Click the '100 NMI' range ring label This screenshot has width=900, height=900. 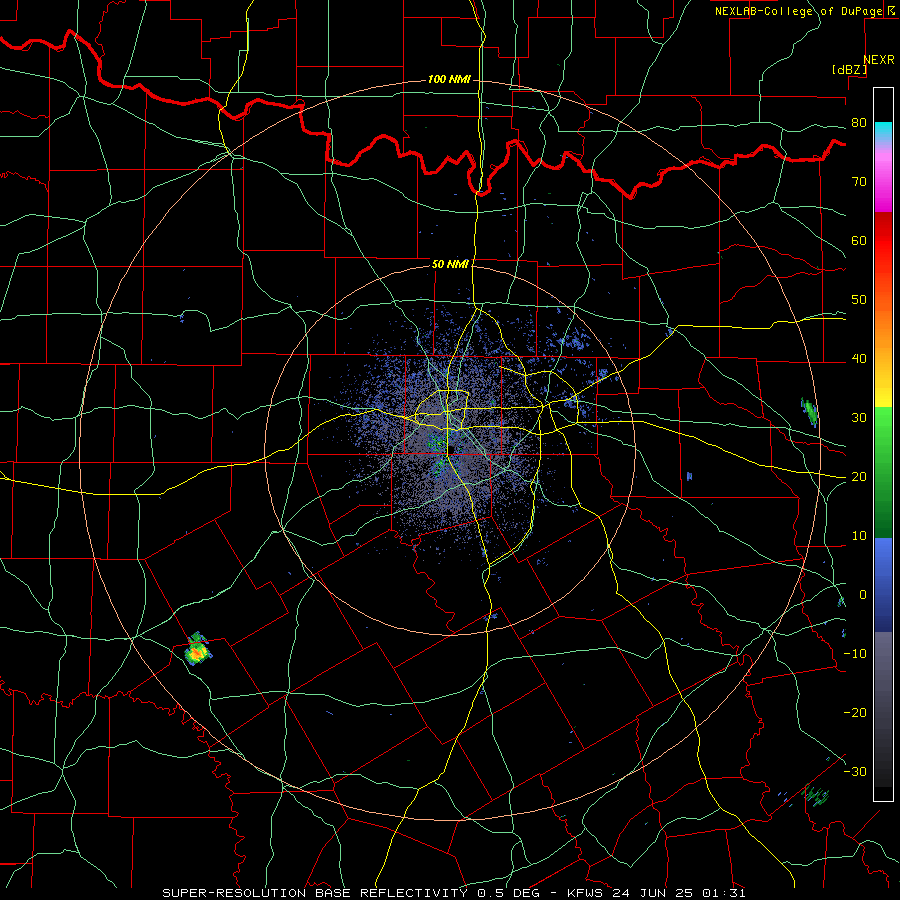[x=449, y=79]
